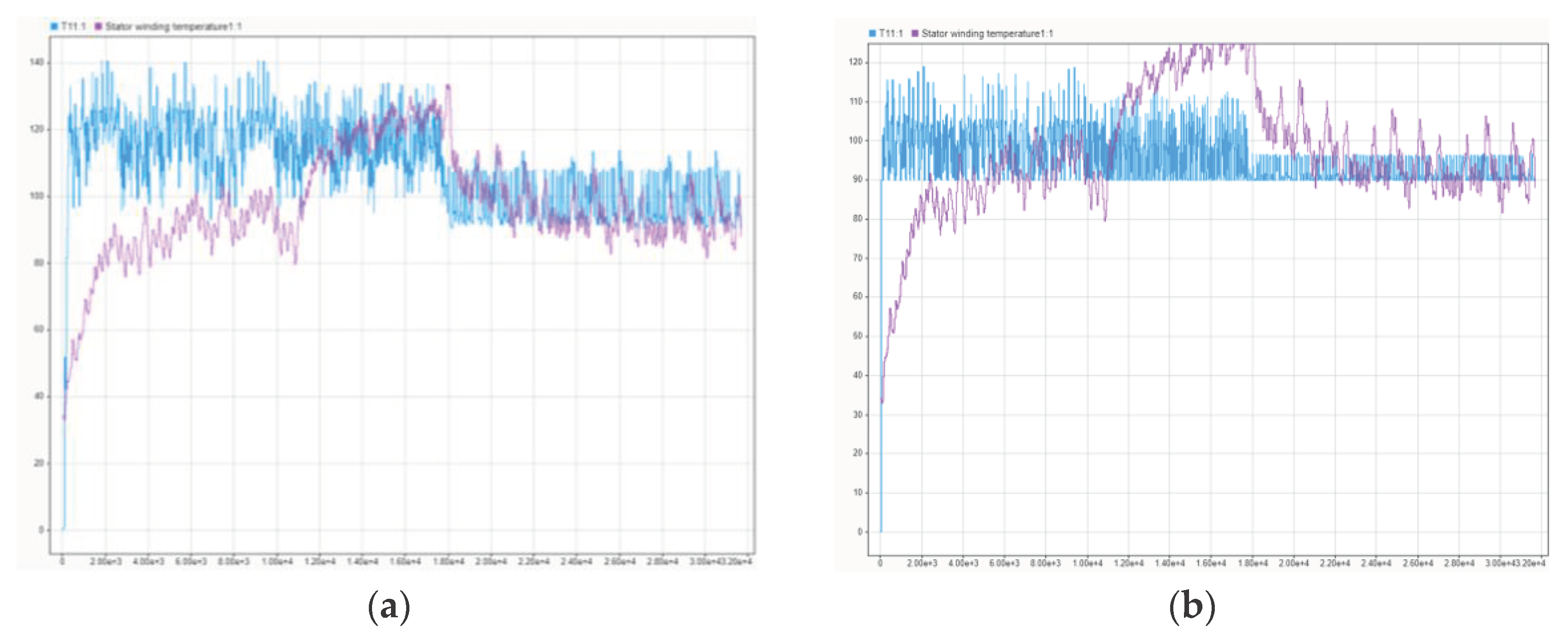
Task: Select 'Stator winding temperature1:1' legend text in chart (b)
Action: coord(987,34)
